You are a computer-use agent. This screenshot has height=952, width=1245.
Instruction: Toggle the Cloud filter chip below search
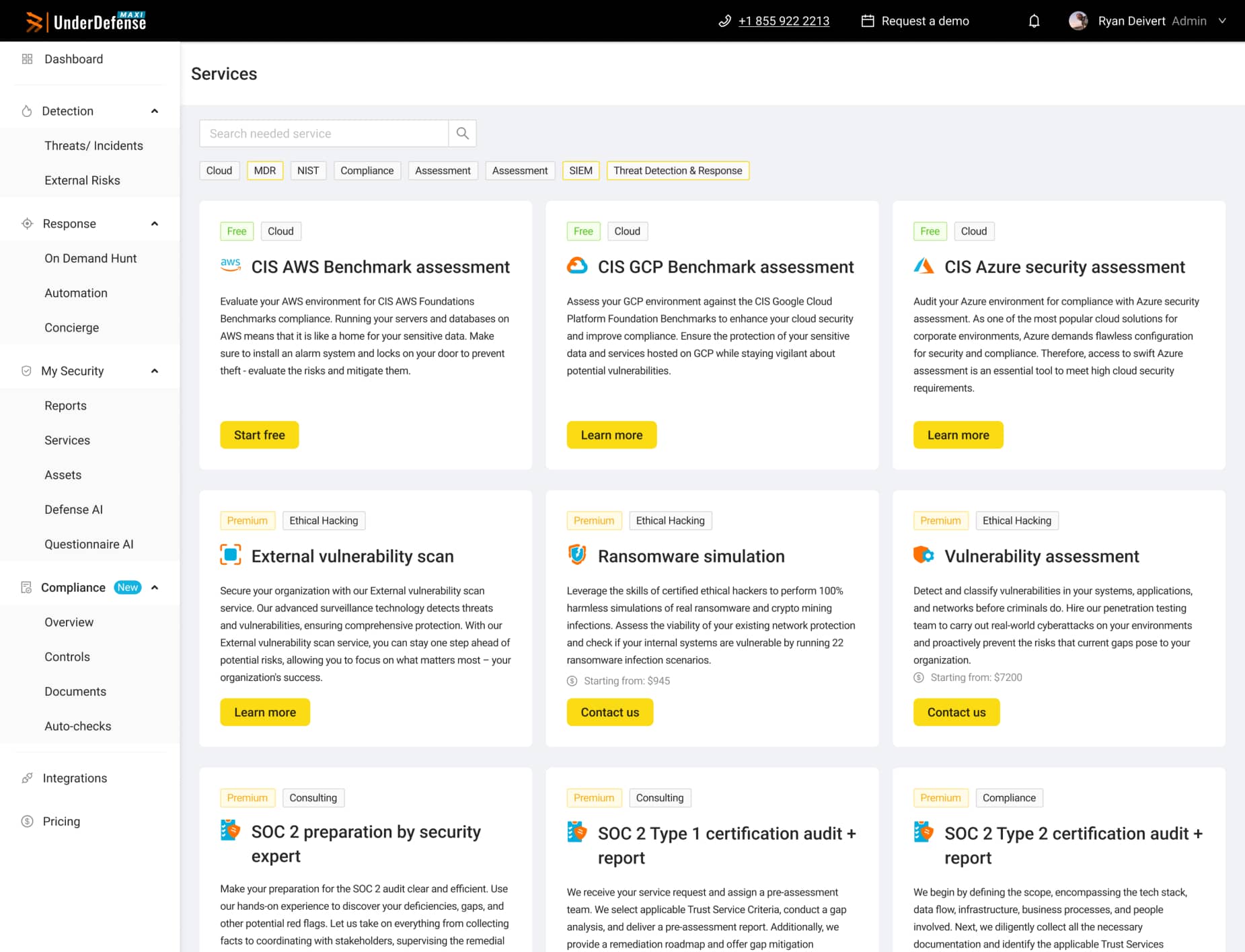(219, 171)
